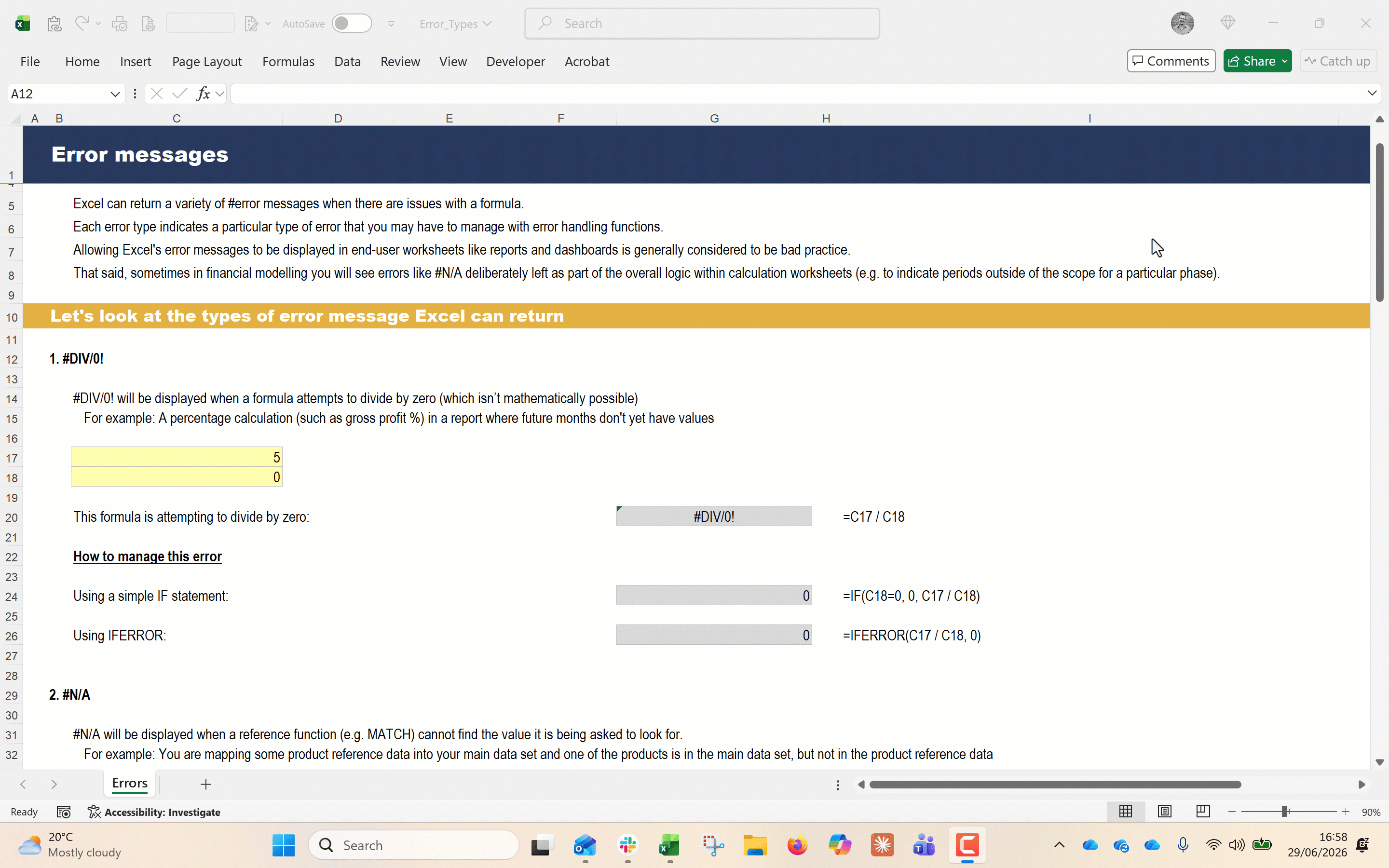Click the Cancel entry X in formula bar
This screenshot has height=868, width=1389.
(156, 94)
